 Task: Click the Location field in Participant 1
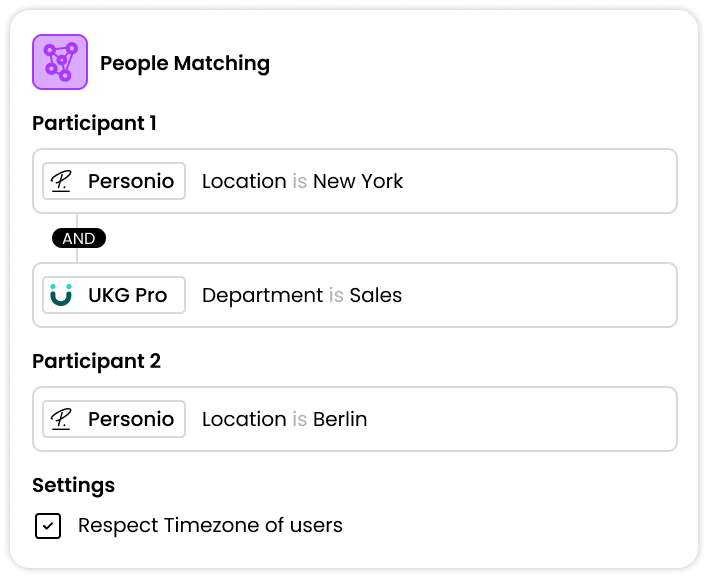(x=244, y=181)
